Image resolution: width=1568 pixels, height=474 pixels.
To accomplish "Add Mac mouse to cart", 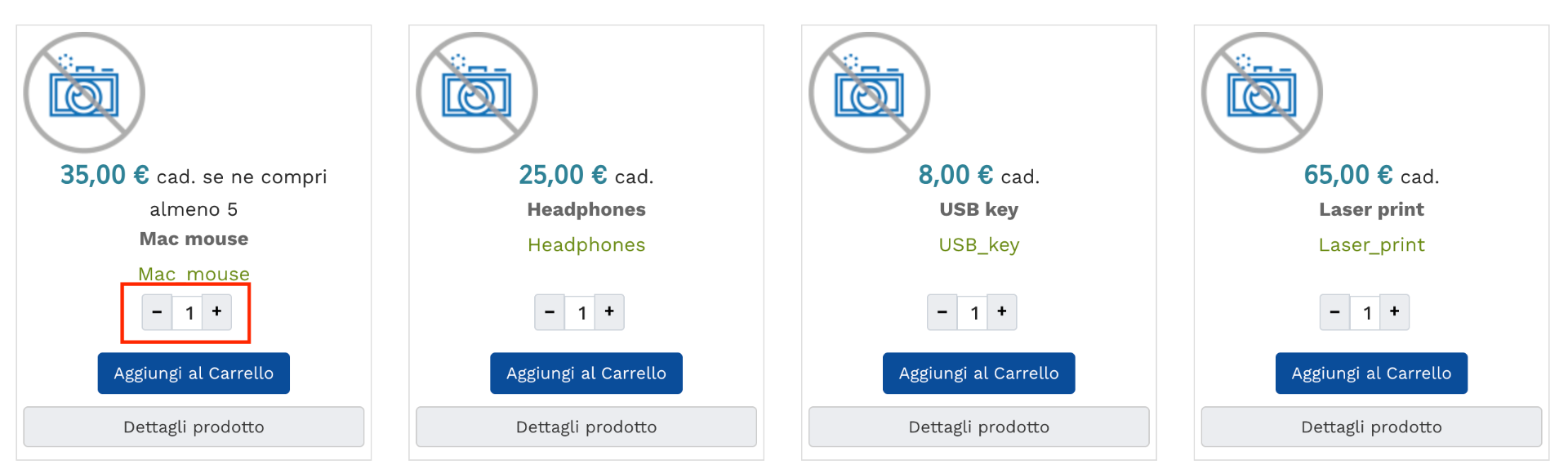I will click(194, 373).
